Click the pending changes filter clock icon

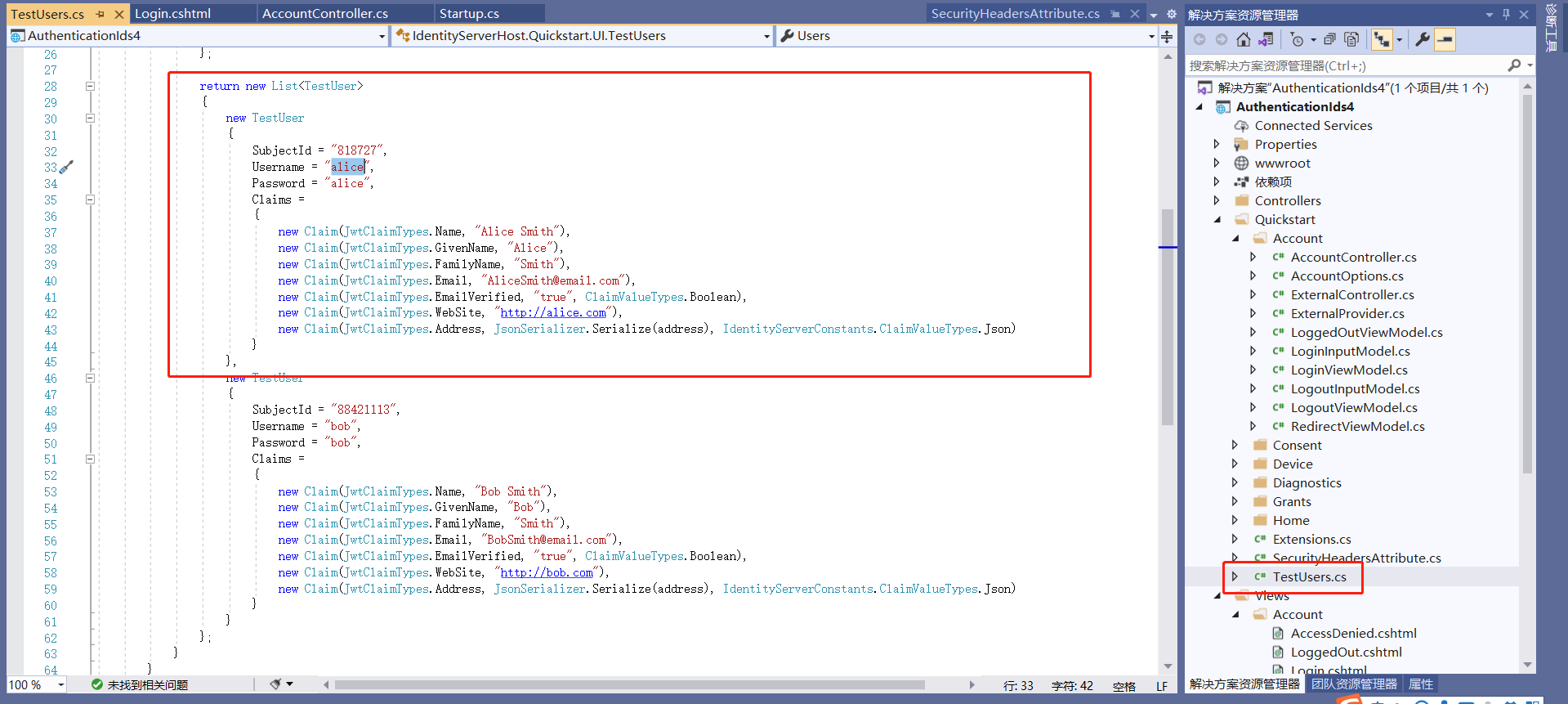click(x=1297, y=39)
